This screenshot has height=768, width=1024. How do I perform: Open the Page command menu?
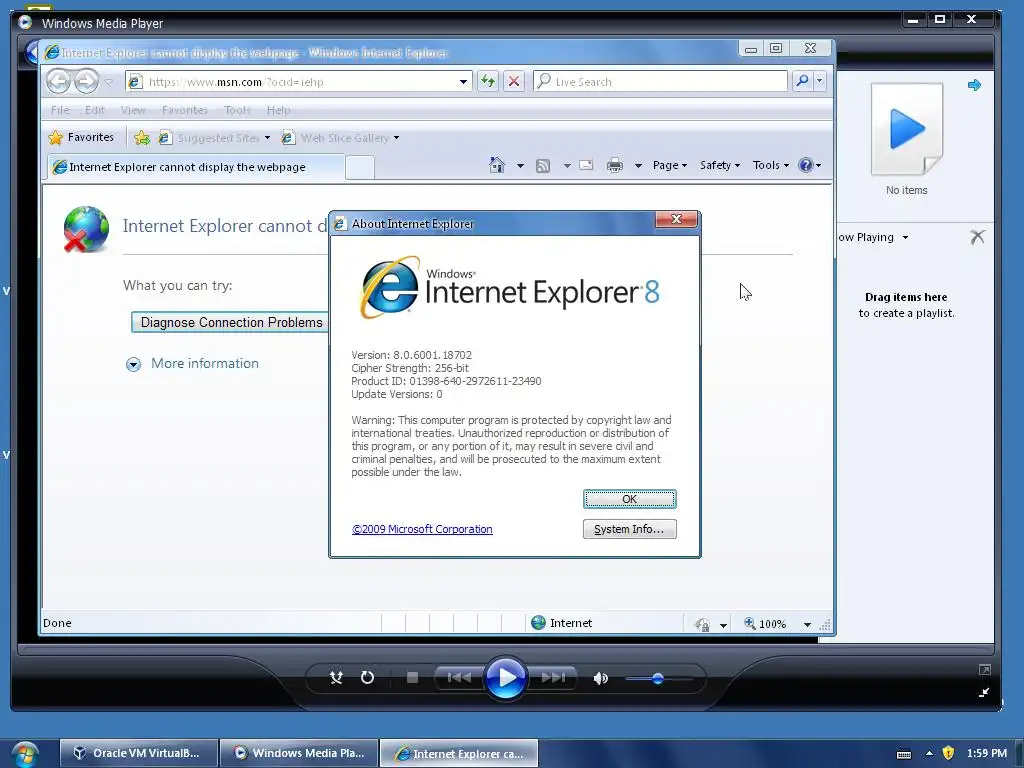(x=670, y=165)
